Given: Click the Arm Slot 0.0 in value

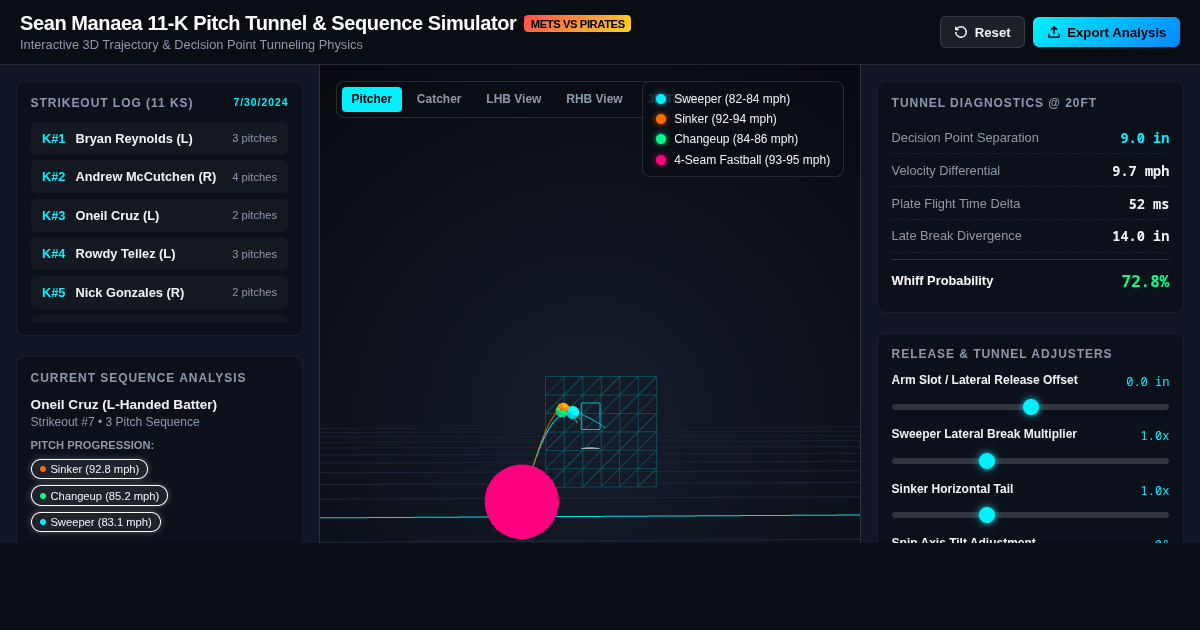Looking at the screenshot, I should pyautogui.click(x=1148, y=382).
